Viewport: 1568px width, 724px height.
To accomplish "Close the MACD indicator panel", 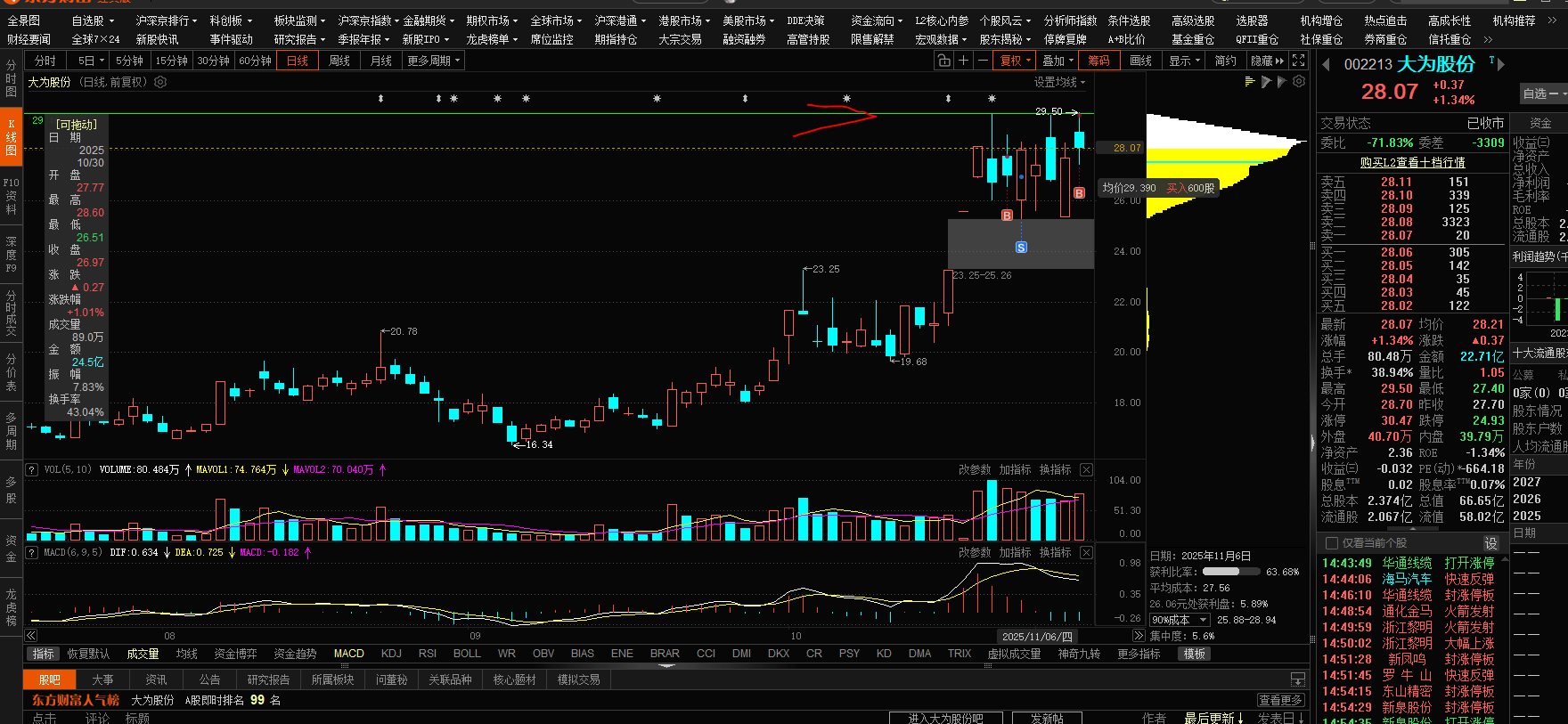I will tap(1086, 552).
